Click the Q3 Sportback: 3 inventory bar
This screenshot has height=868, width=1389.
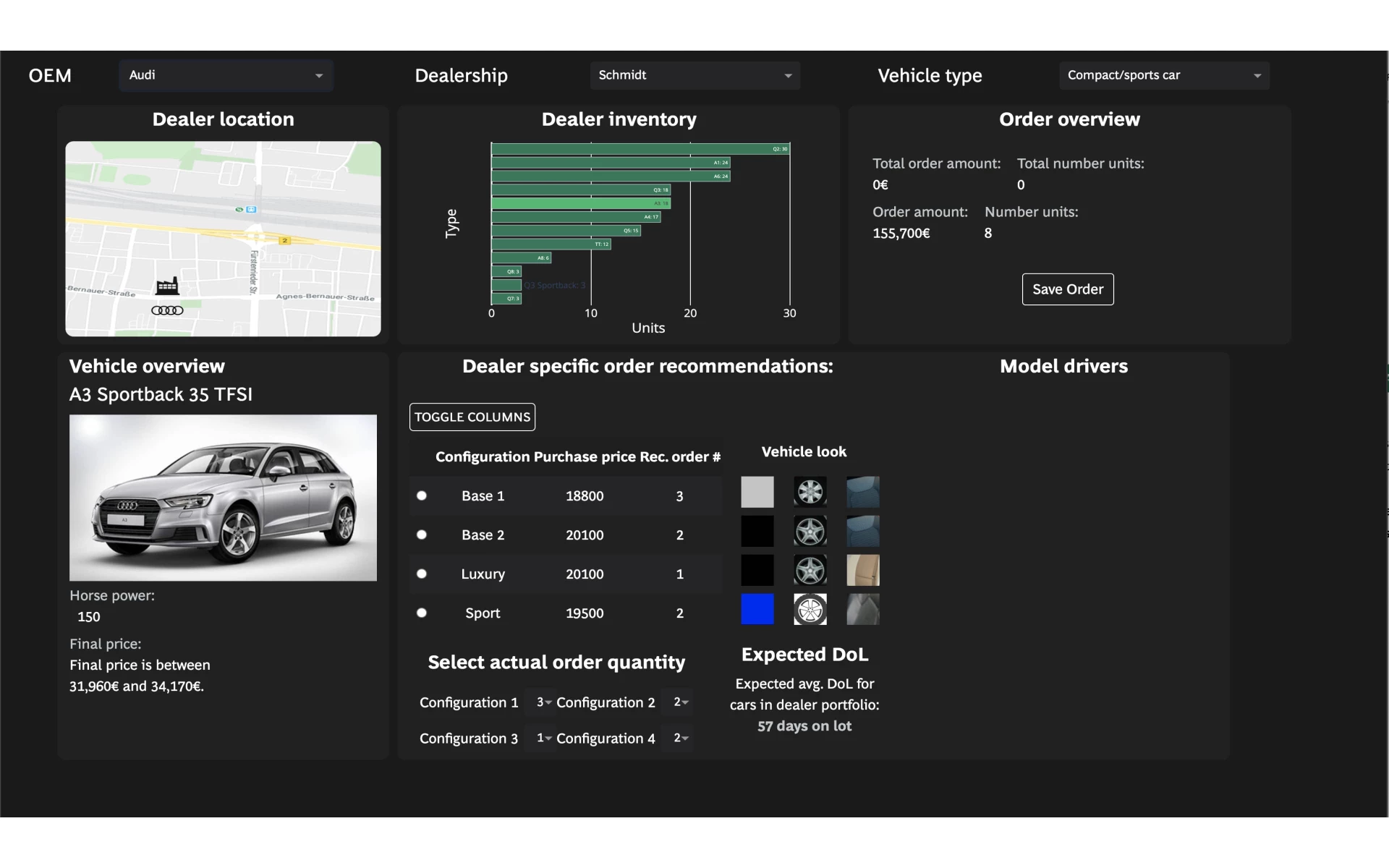point(506,285)
